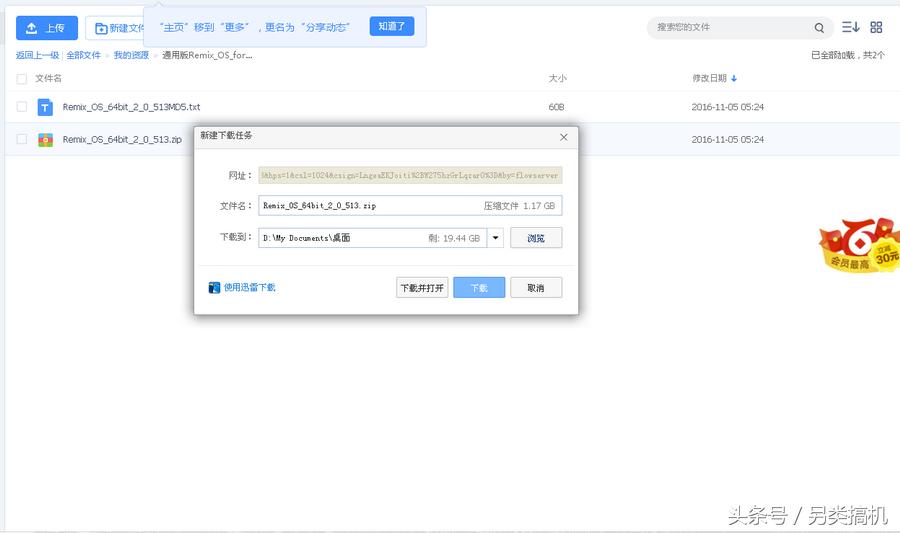Click the 新建文件夹 new folder button
The width and height of the screenshot is (900, 533).
(115, 28)
